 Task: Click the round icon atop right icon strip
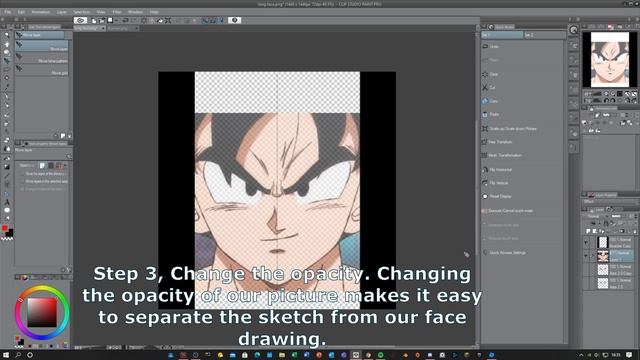pos(573,30)
